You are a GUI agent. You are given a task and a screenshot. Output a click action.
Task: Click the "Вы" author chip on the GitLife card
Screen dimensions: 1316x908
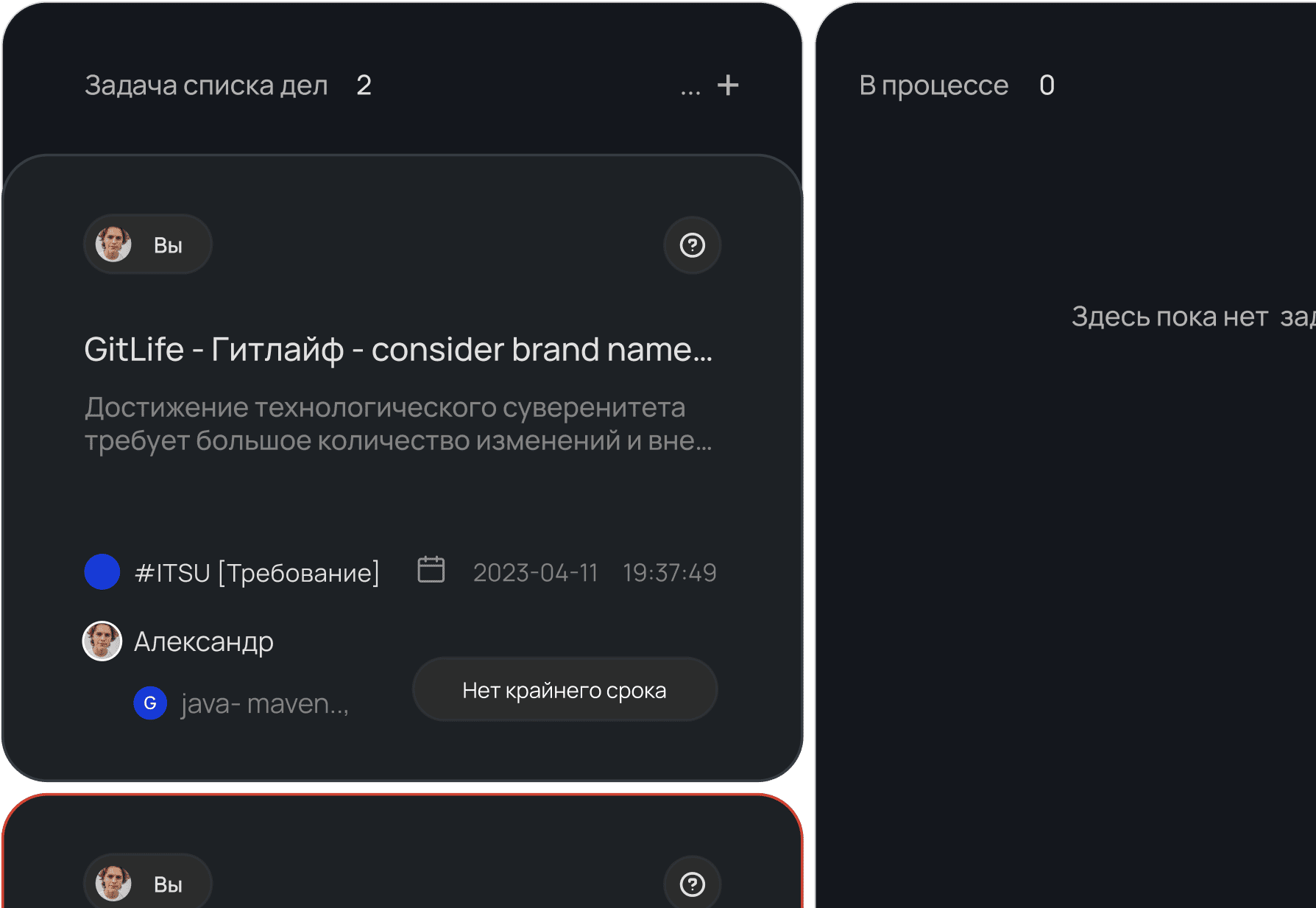(x=148, y=245)
